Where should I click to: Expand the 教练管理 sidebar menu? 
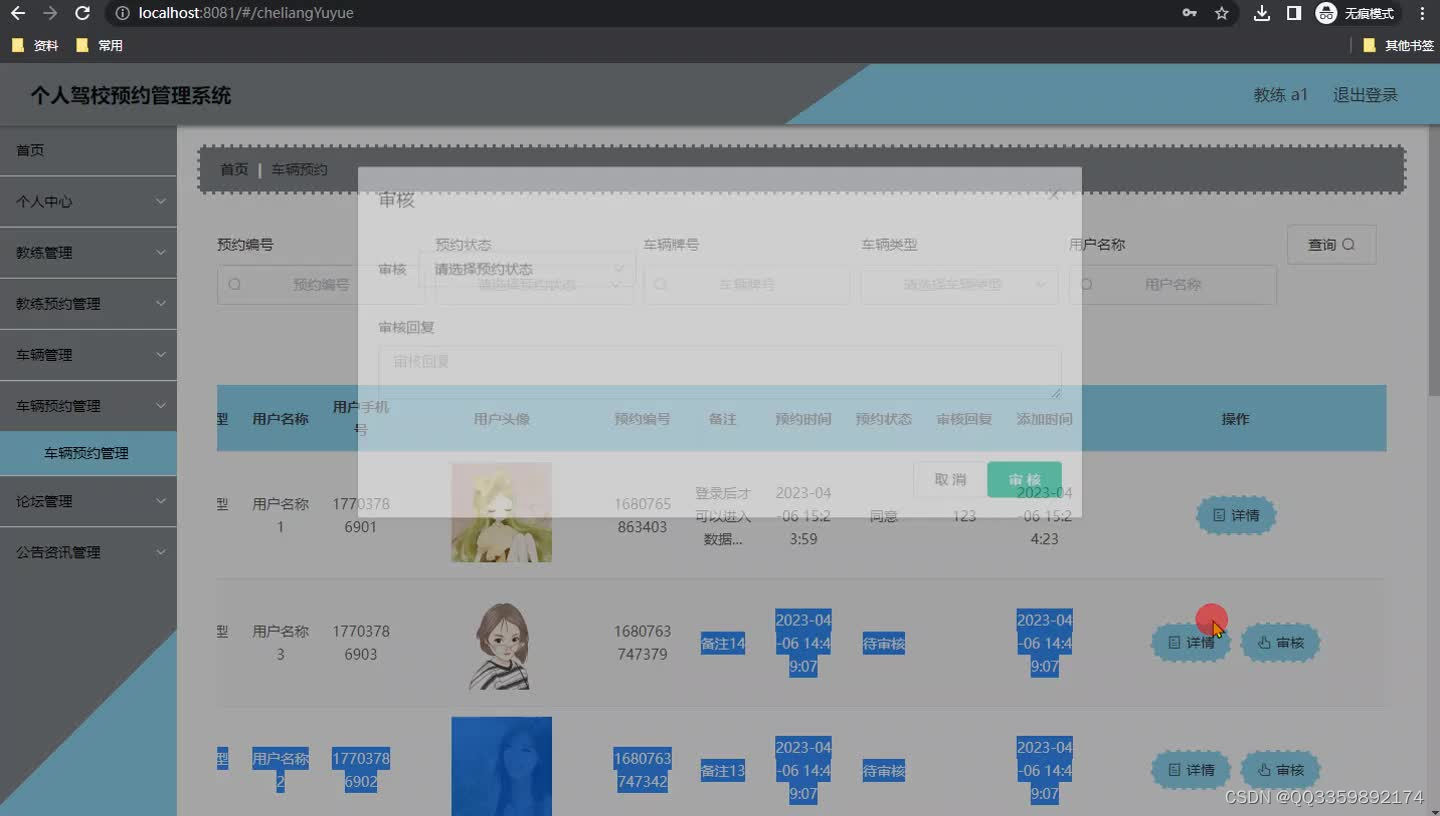[88, 253]
